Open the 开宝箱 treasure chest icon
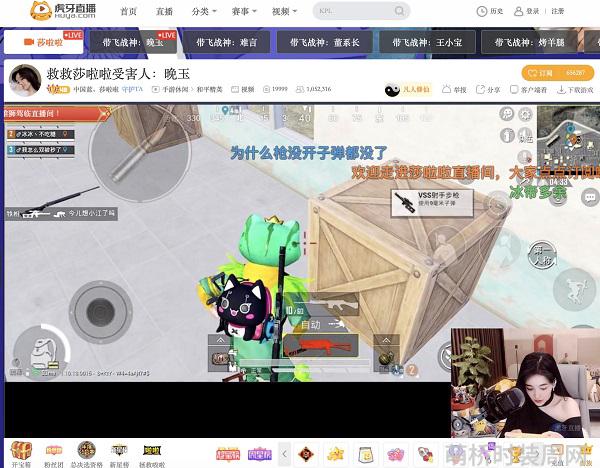The image size is (600, 468). 21,450
